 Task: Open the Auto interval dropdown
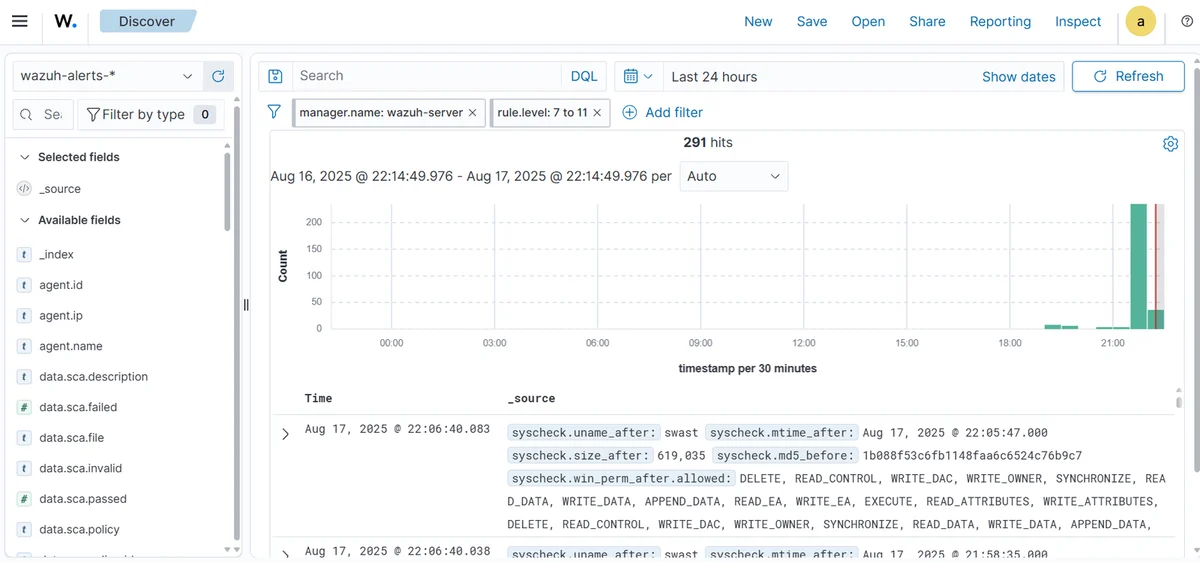(734, 176)
